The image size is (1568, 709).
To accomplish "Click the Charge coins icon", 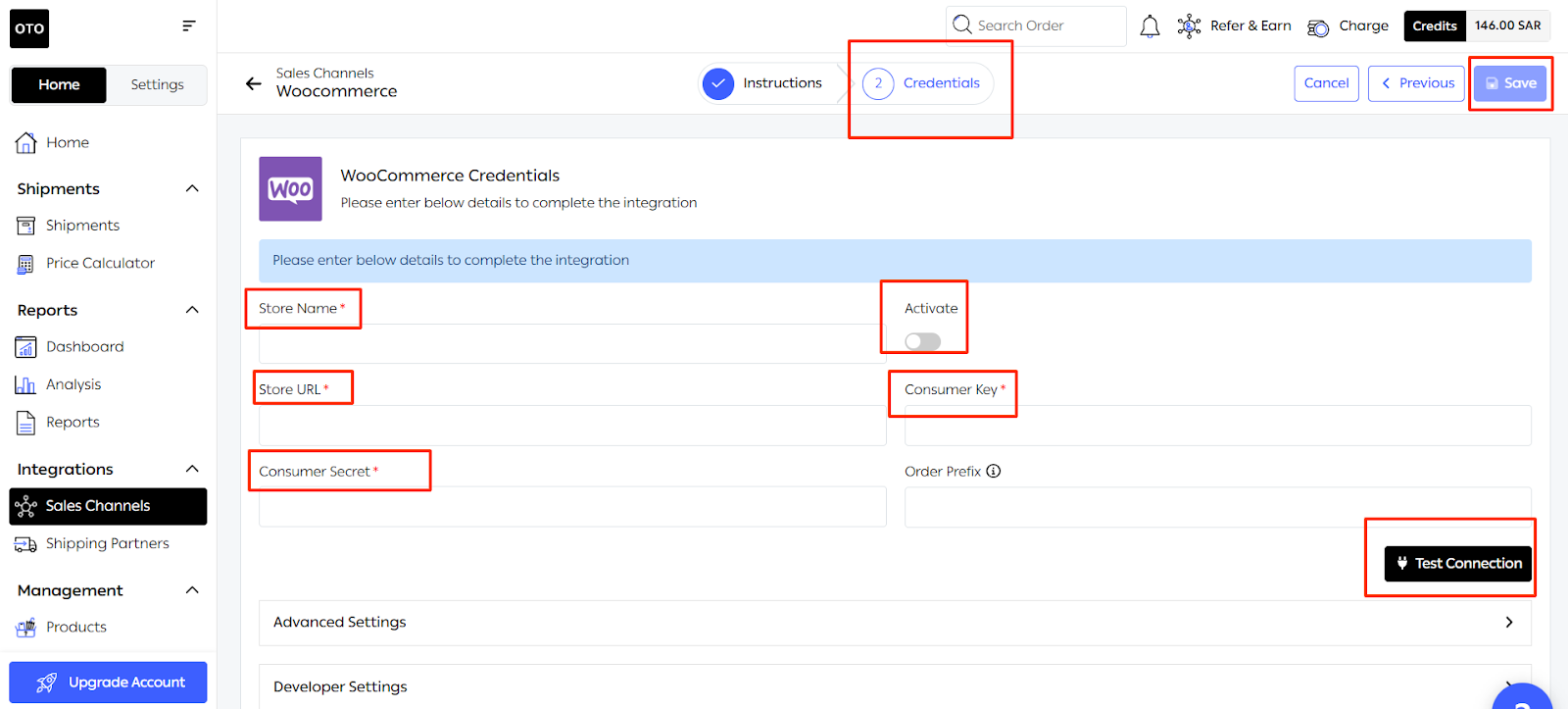I will click(x=1318, y=27).
